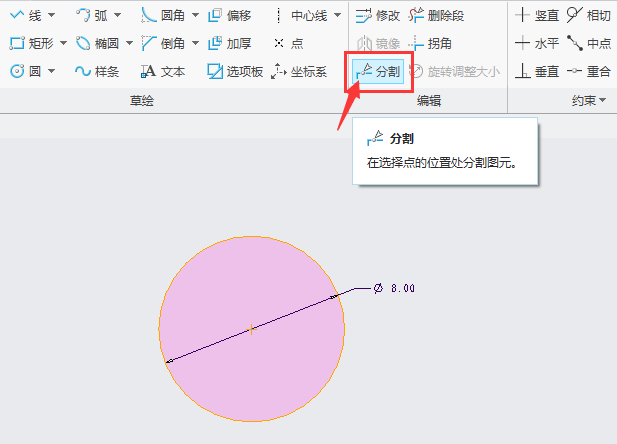Screen dimensions: 617x444
Task: Open the Fillet dropdown arrow
Action: click(195, 16)
